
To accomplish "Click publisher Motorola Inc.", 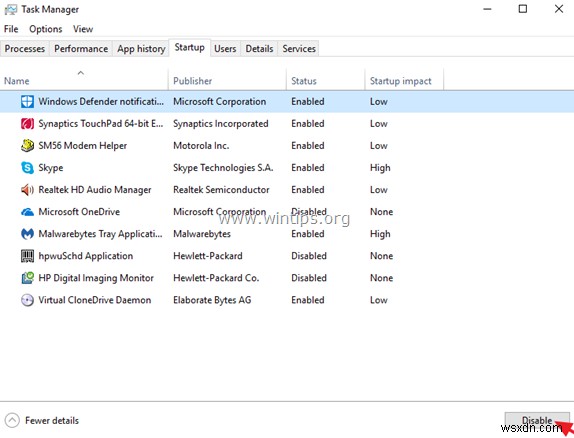I will [x=201, y=146].
